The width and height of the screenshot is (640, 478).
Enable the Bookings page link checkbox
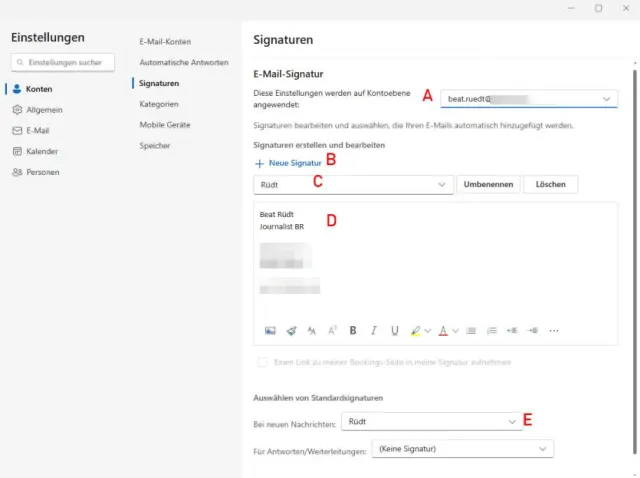click(262, 361)
